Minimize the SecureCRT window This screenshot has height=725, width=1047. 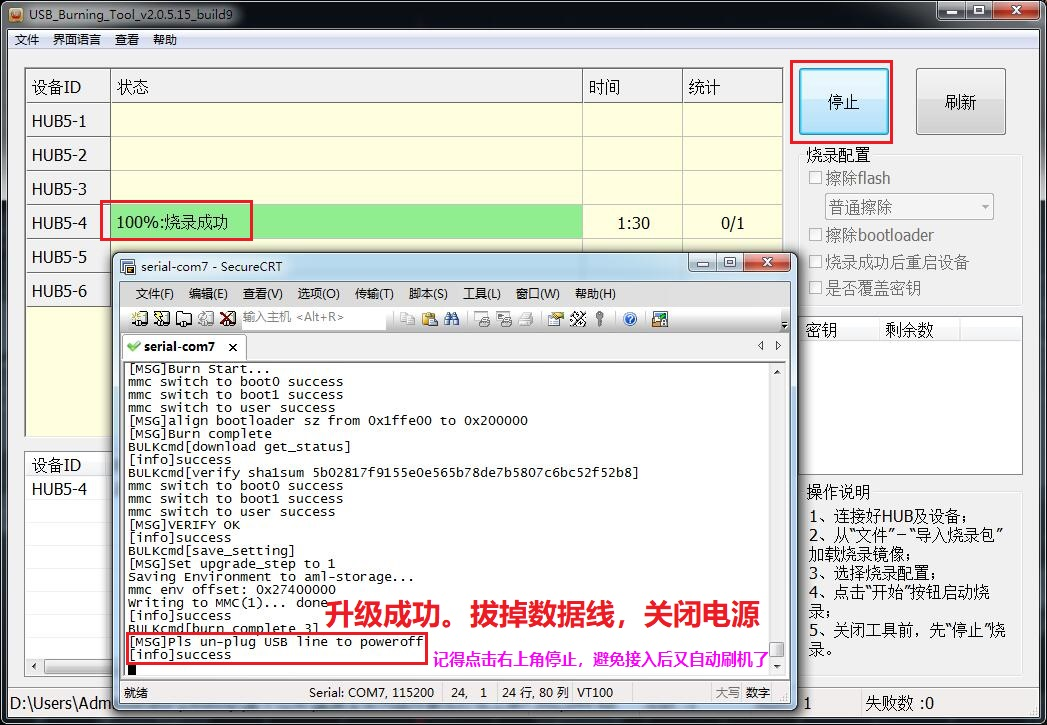pos(703,262)
